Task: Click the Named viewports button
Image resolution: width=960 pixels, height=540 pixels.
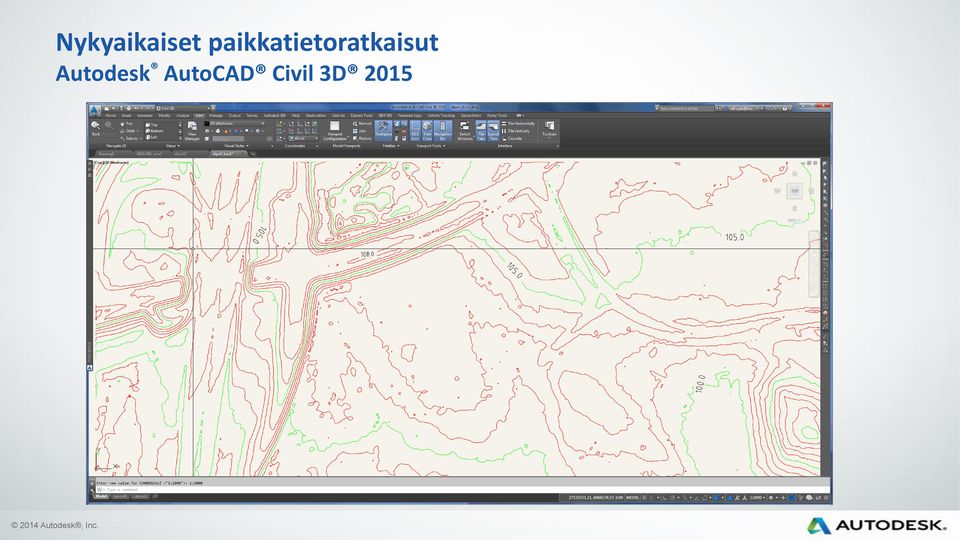Action: (362, 124)
